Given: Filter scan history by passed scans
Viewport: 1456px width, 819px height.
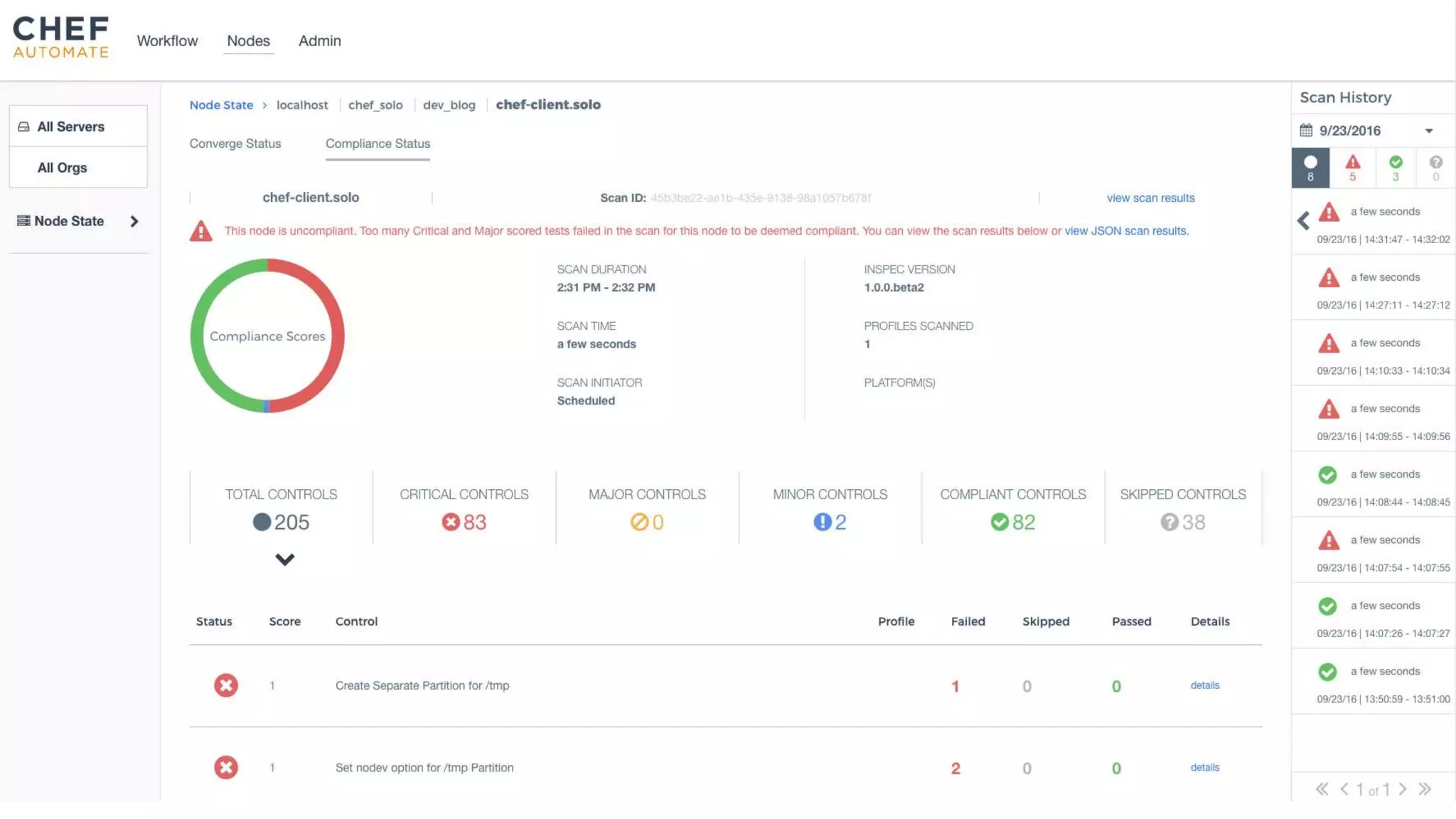Looking at the screenshot, I should click(1395, 168).
